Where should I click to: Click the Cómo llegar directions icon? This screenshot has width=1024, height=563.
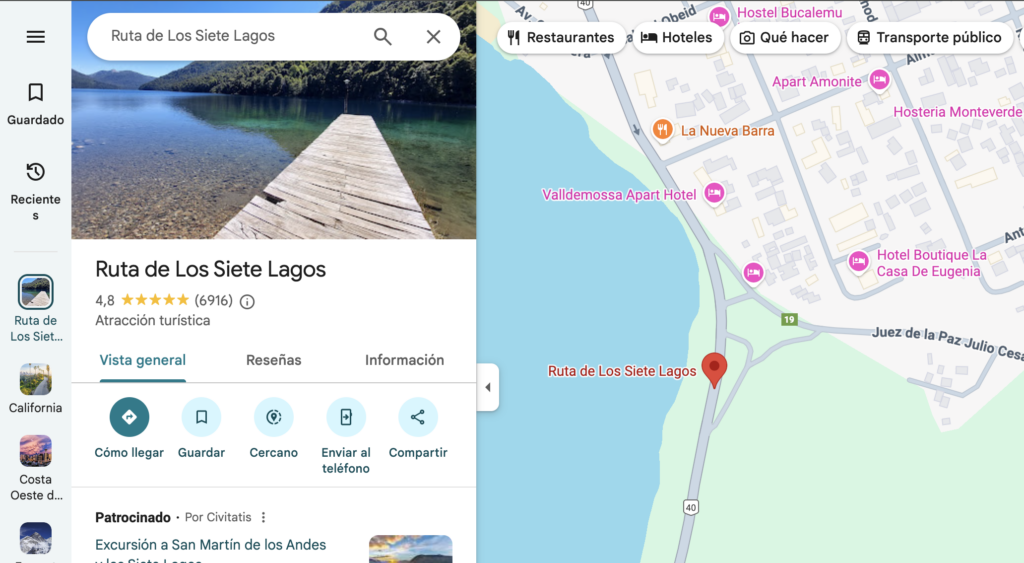(129, 417)
